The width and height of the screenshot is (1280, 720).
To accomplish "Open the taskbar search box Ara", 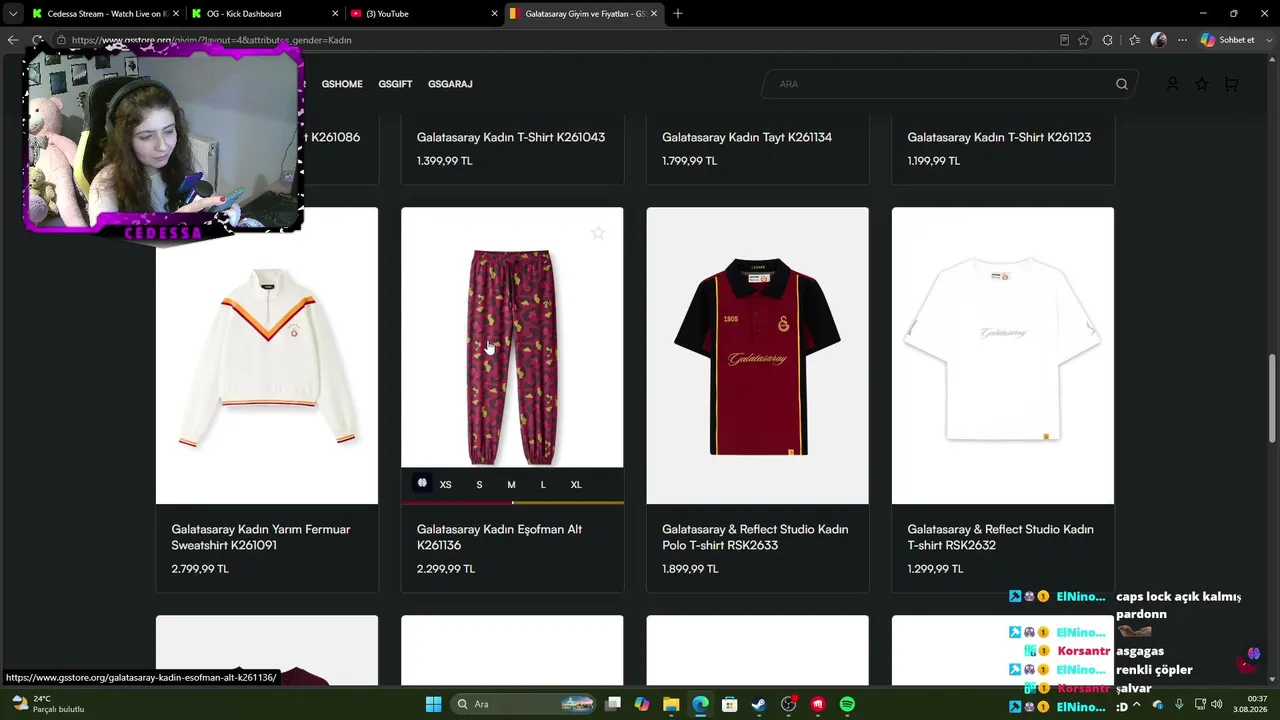I will (525, 704).
